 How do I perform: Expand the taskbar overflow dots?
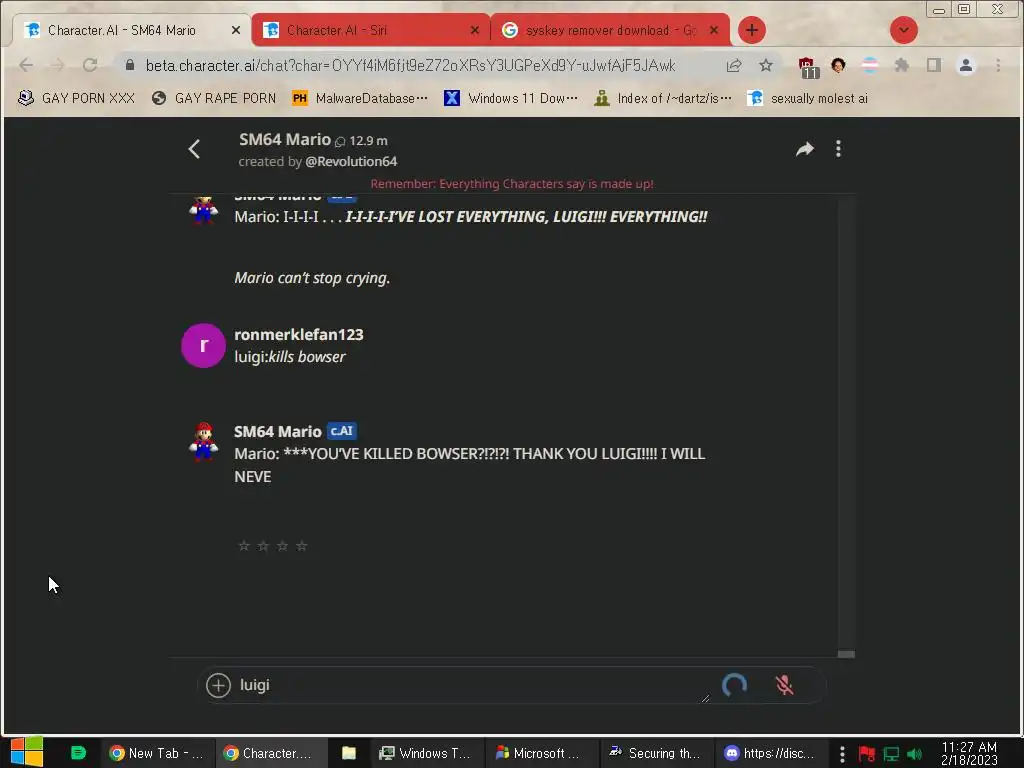[842, 754]
